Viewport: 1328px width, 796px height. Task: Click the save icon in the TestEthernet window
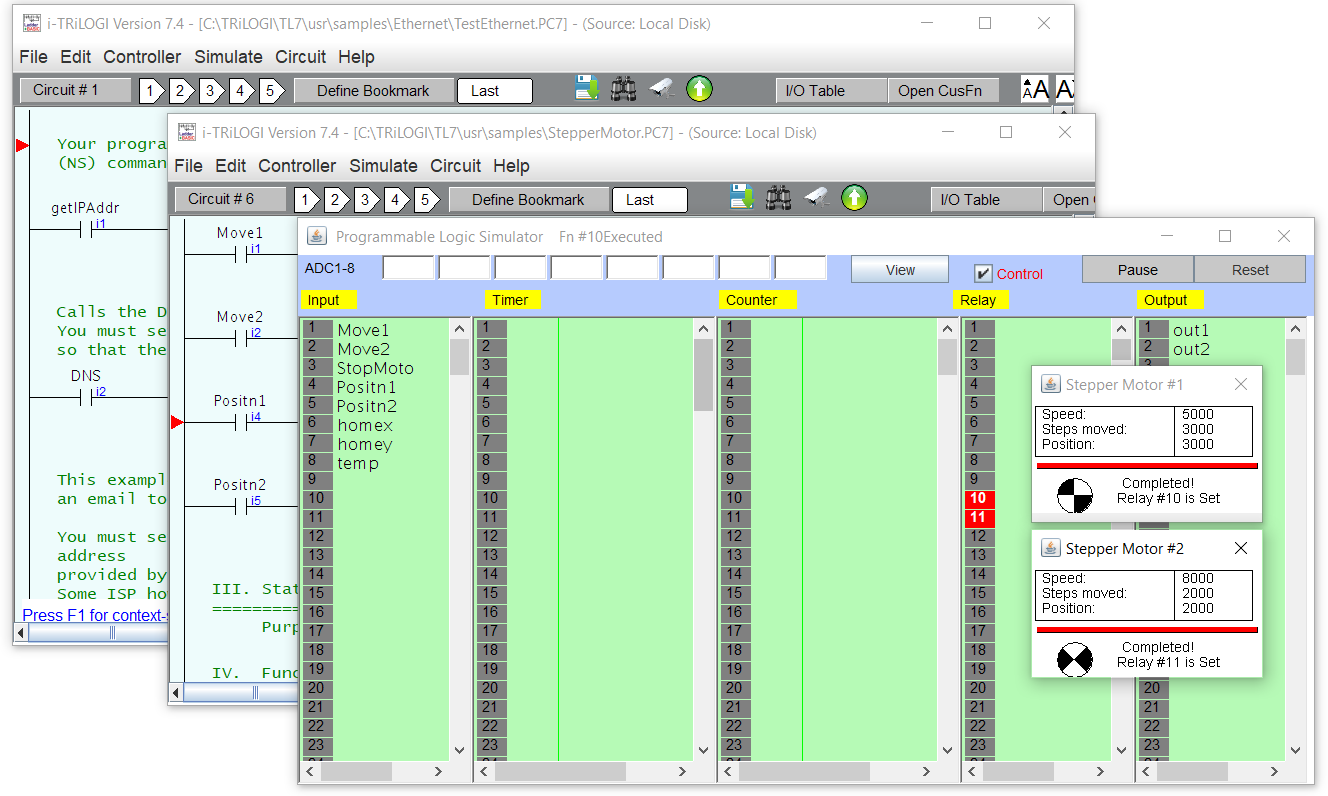tap(587, 89)
